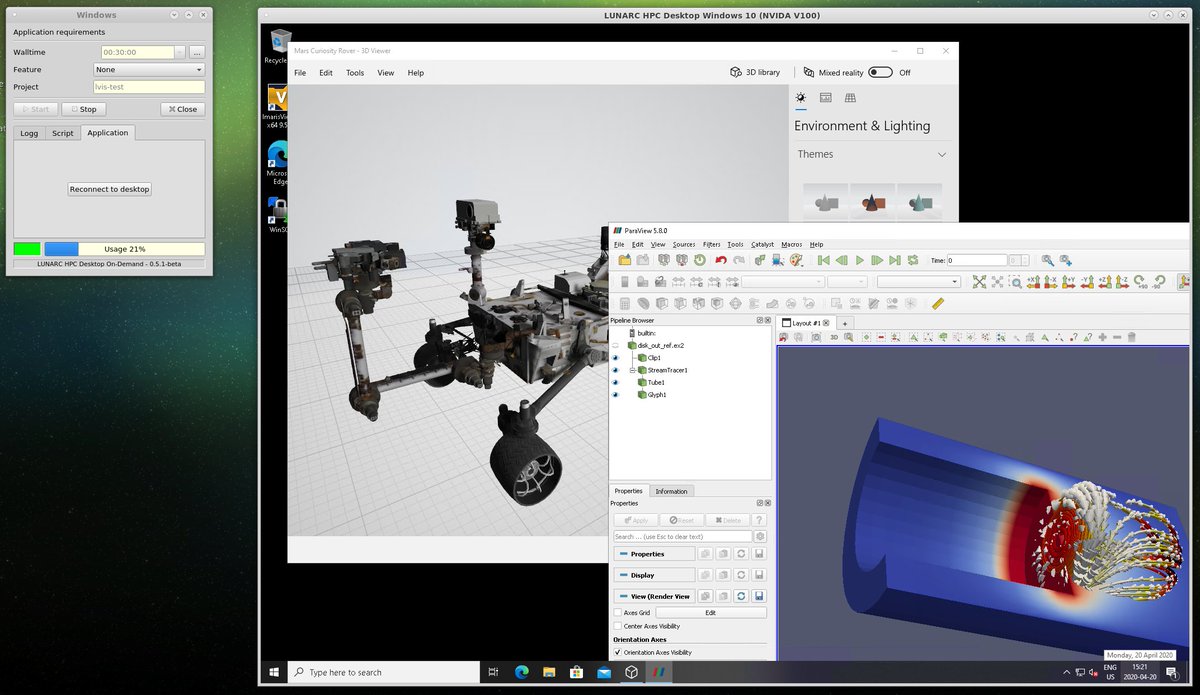Click the Properties search settings gear icon

(x=760, y=537)
